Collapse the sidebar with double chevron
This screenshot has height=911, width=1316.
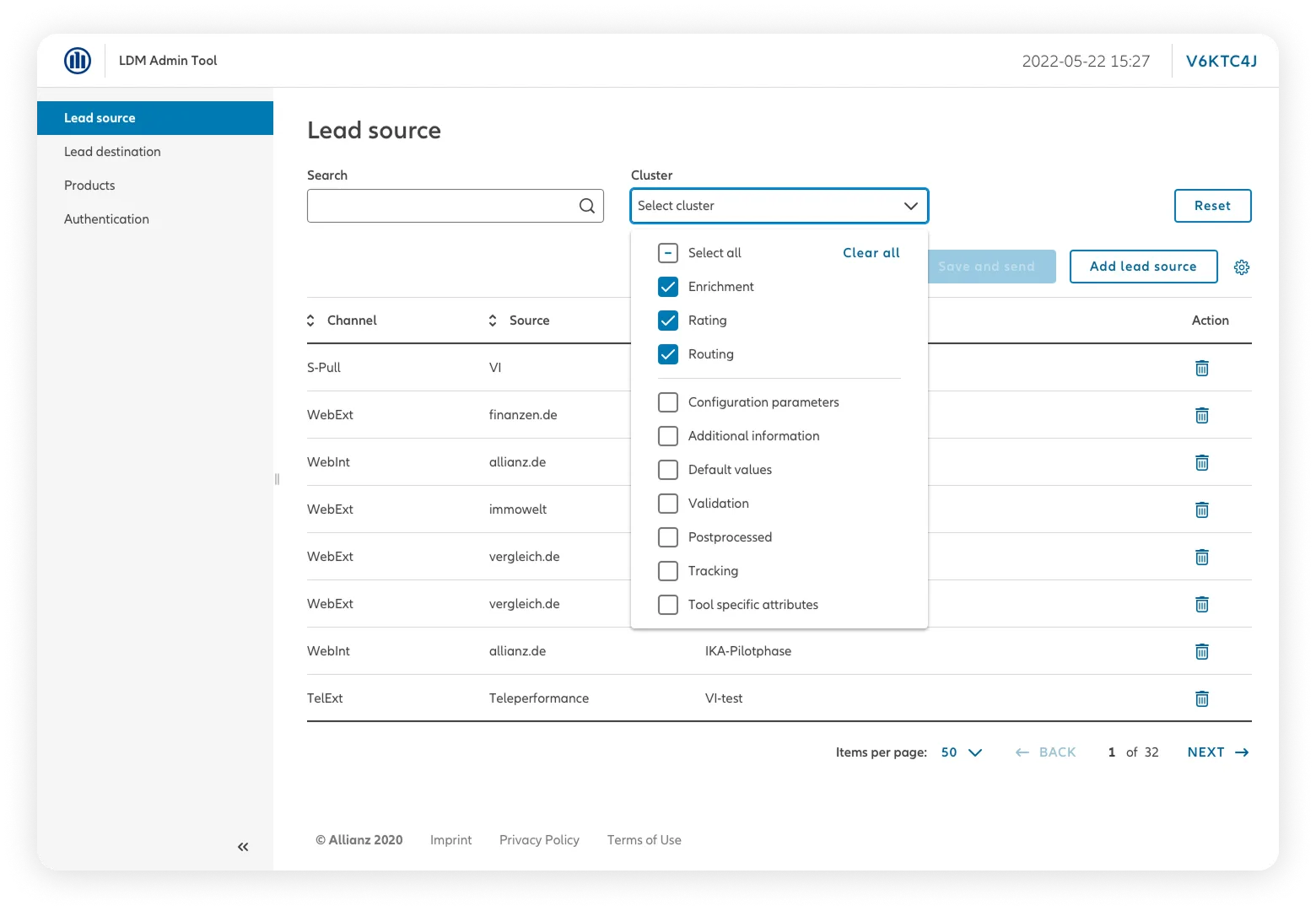point(243,847)
